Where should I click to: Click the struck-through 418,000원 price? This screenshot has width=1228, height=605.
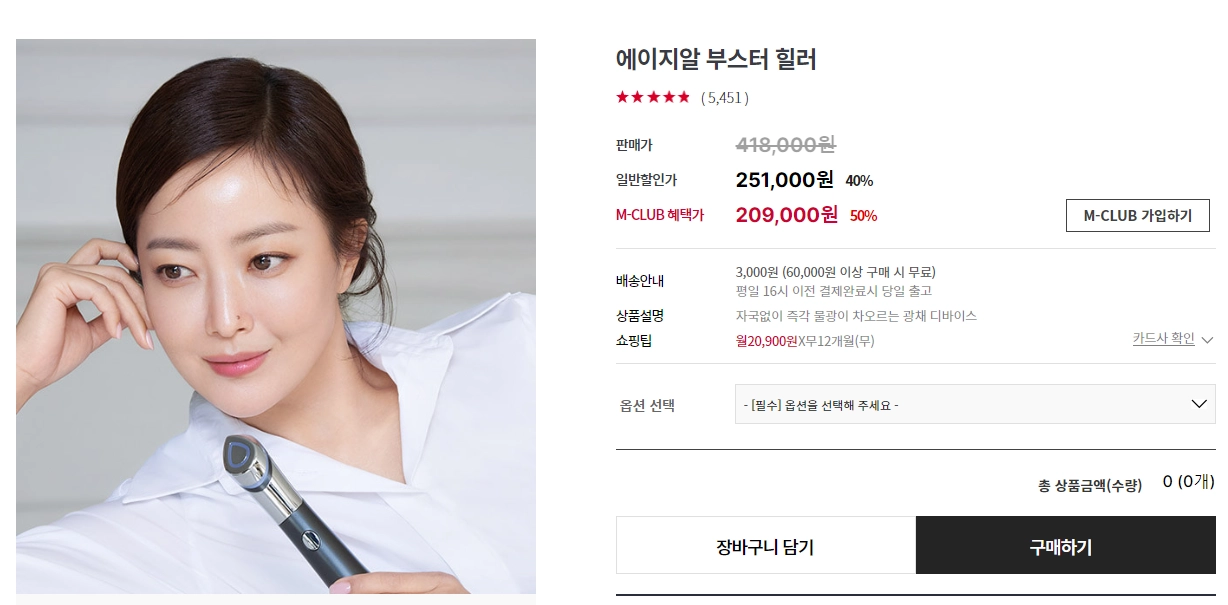click(x=785, y=145)
